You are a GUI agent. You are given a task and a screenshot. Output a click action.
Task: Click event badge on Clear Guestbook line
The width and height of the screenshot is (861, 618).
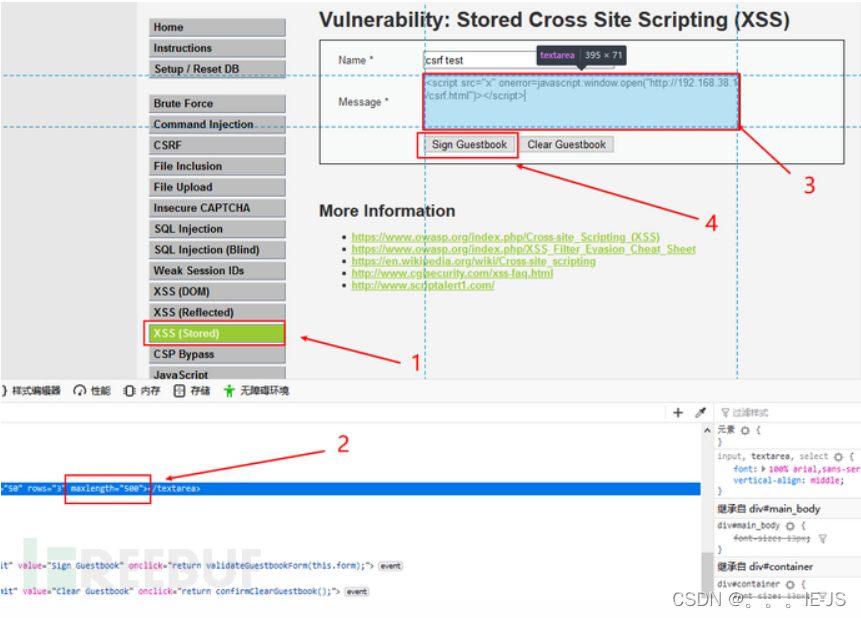click(x=357, y=592)
